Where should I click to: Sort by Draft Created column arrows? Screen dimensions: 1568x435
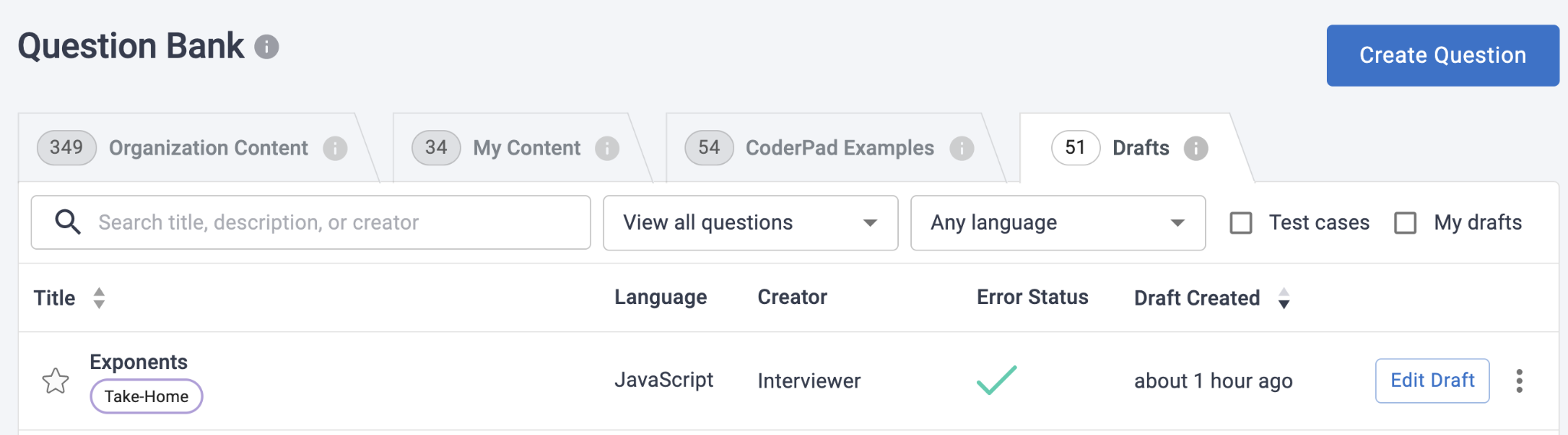(1284, 298)
